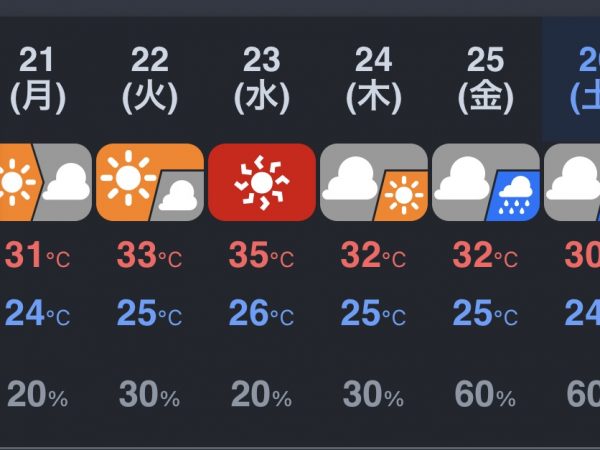
Task: Click the 20% rain chance on the 23rd
Action: 261,394
